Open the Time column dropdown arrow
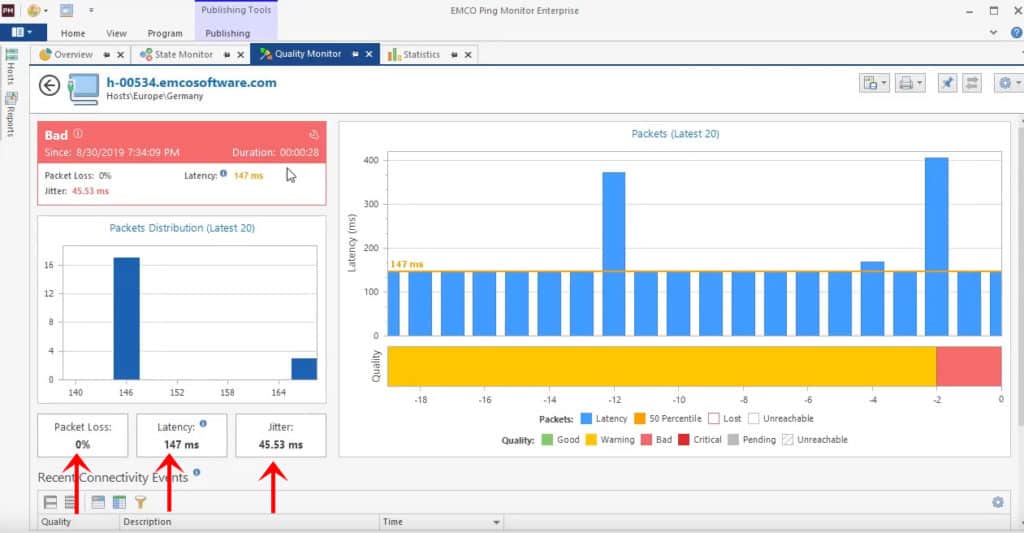 click(x=496, y=523)
